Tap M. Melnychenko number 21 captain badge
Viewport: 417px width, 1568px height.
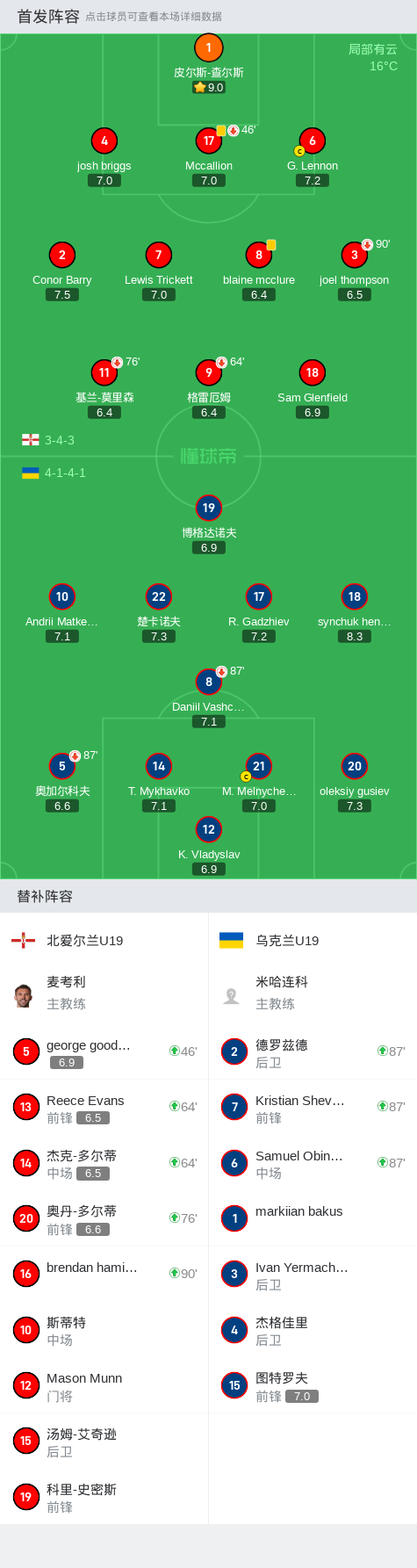[x=258, y=766]
